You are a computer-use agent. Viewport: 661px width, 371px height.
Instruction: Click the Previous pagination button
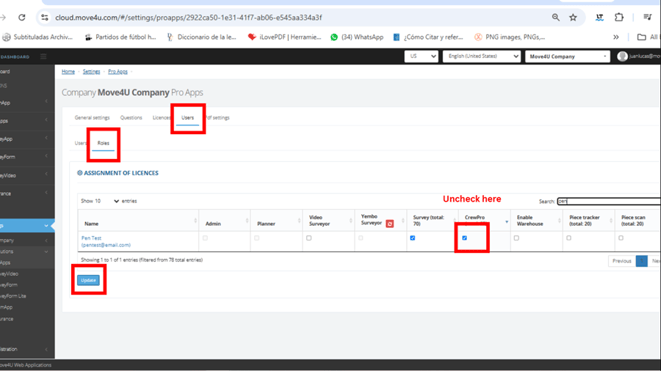pyautogui.click(x=621, y=261)
